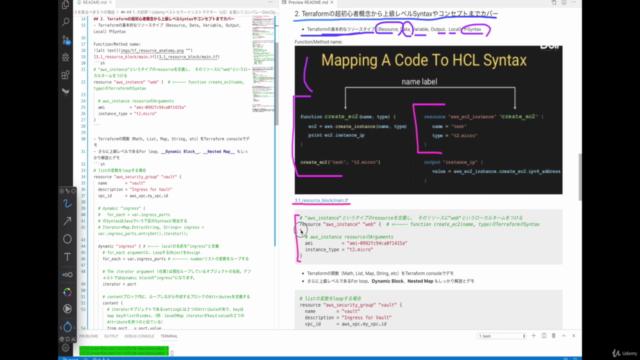Screen dimensions: 640x360
Task: Open the PROBLEMS panel tab
Action: (x=89, y=336)
